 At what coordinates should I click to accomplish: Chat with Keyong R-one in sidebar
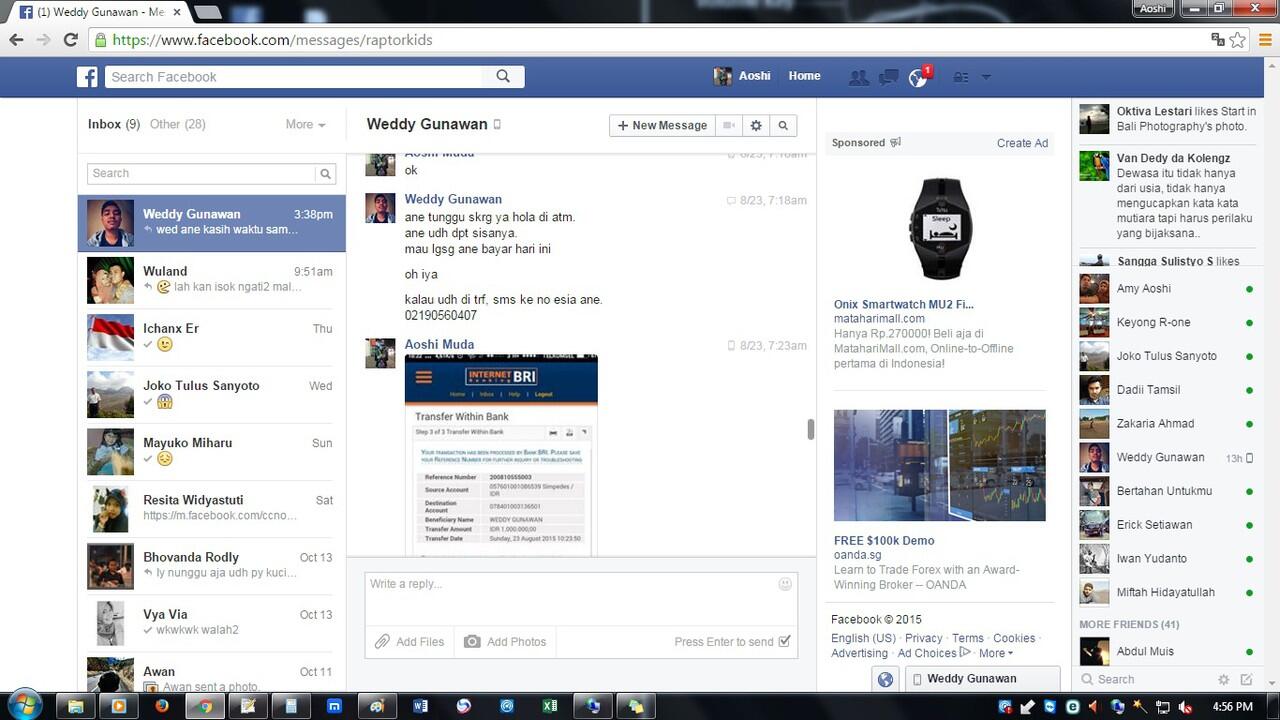[x=1166, y=322]
